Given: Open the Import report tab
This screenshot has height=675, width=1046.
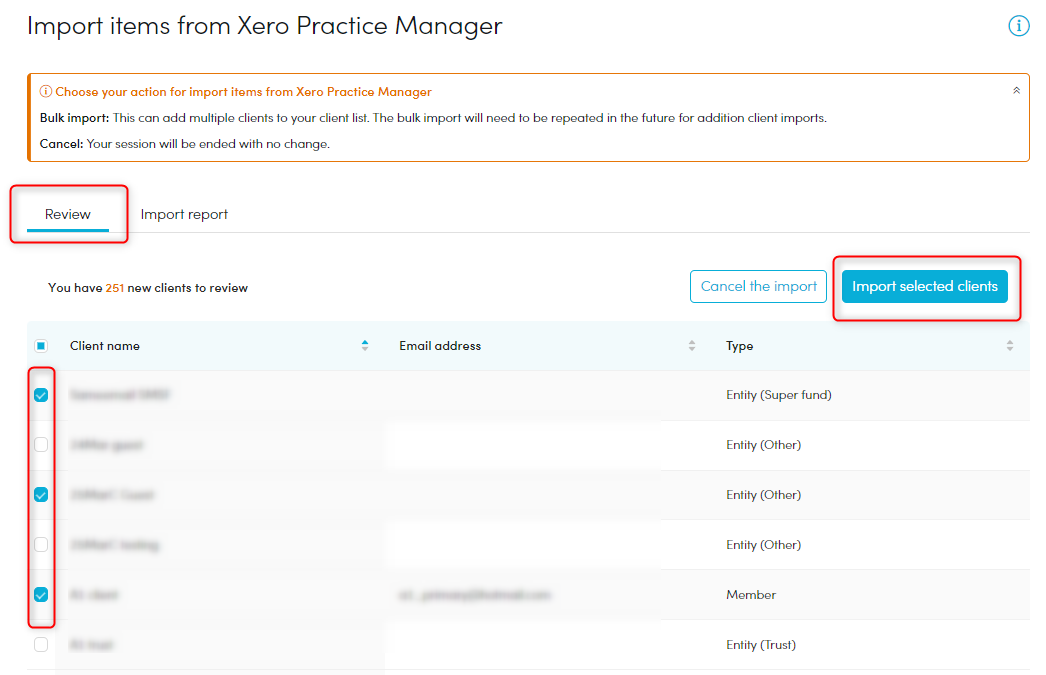Looking at the screenshot, I should coord(184,214).
